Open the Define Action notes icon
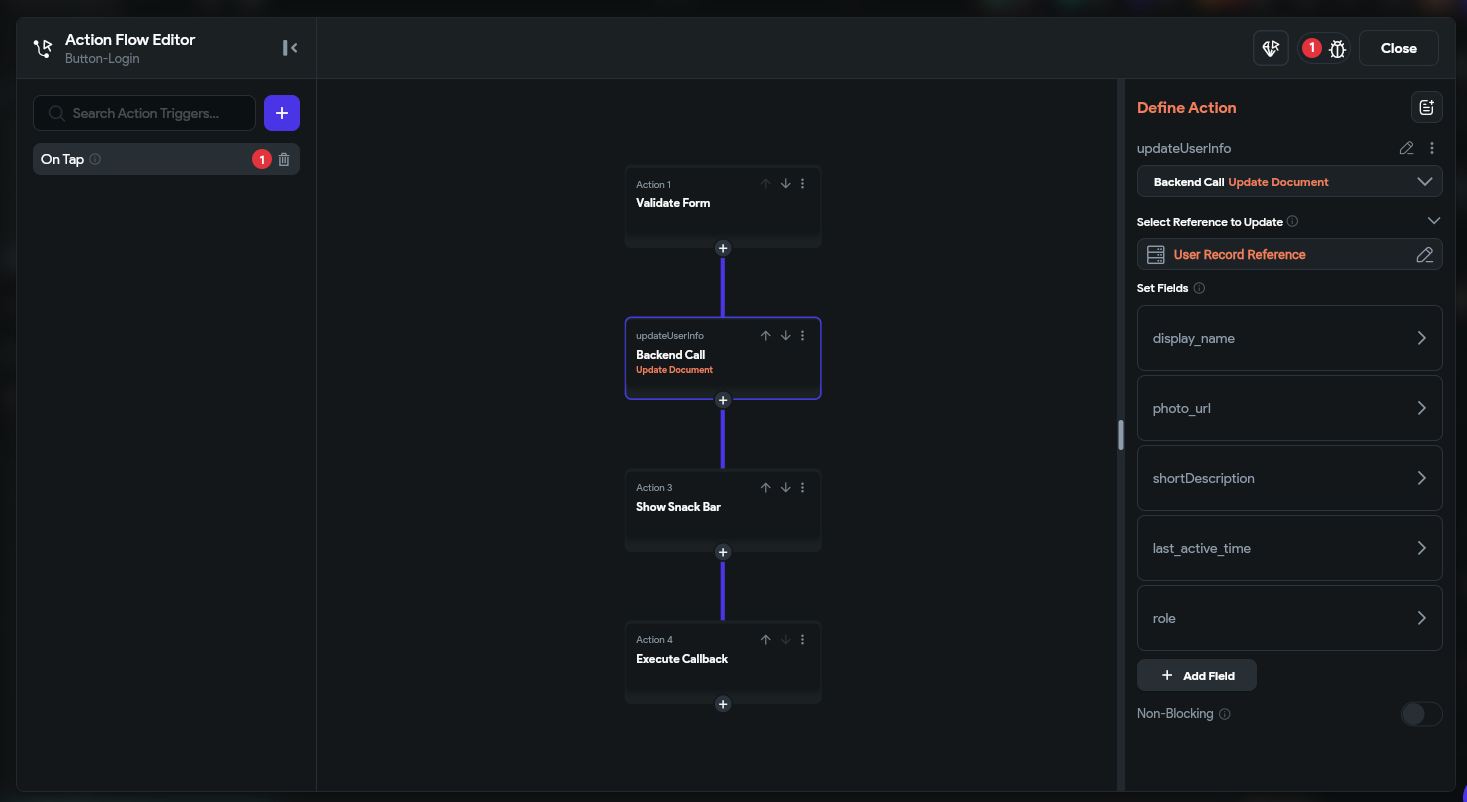Screen dimensions: 1467x802 (x=1426, y=108)
